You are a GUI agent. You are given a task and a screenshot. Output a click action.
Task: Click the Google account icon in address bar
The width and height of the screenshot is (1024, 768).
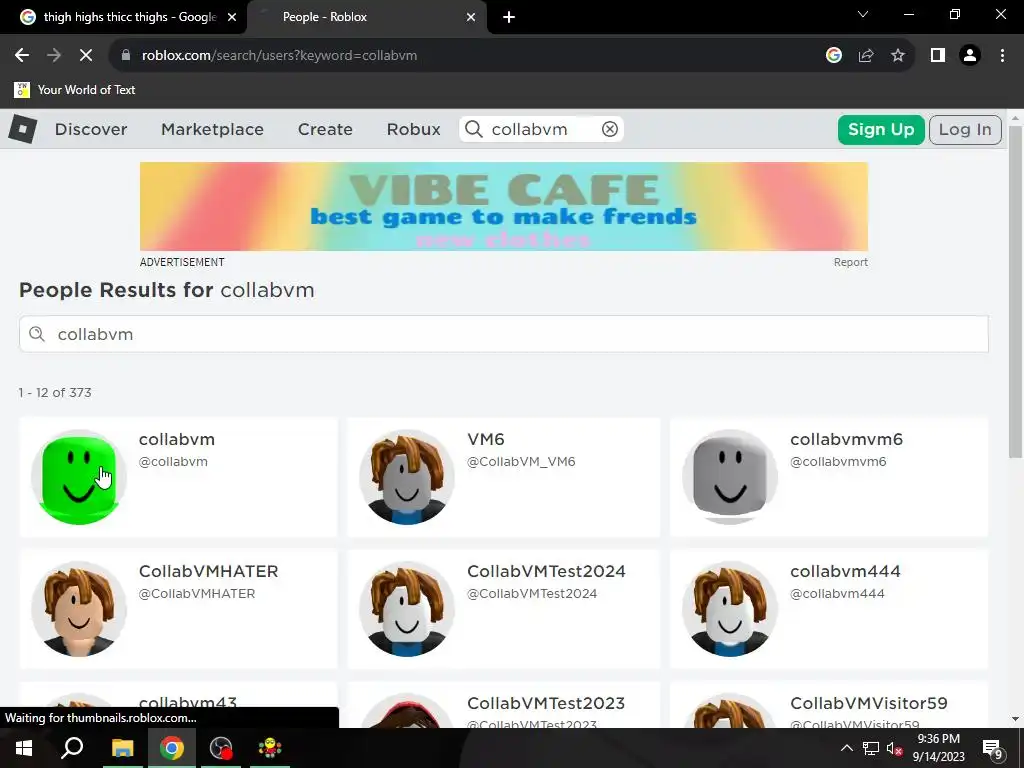tap(833, 56)
